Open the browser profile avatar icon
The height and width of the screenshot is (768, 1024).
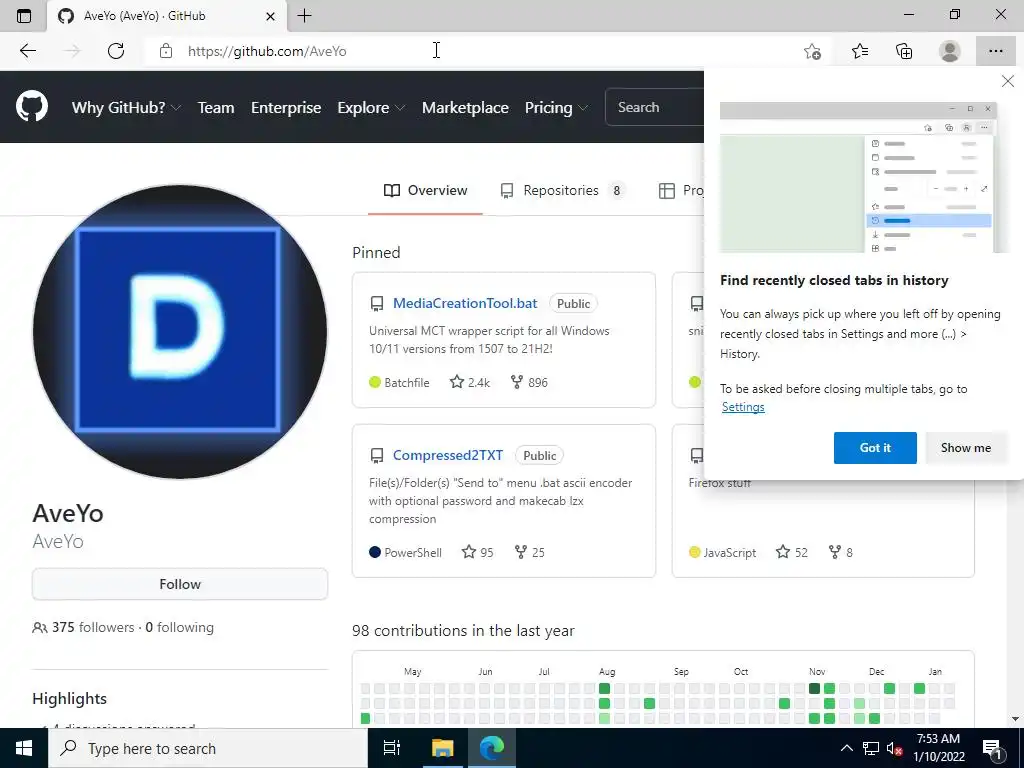coord(950,51)
